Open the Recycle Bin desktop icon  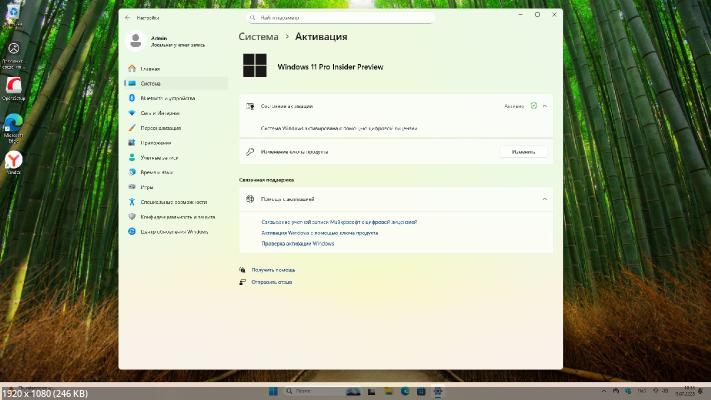13,16
